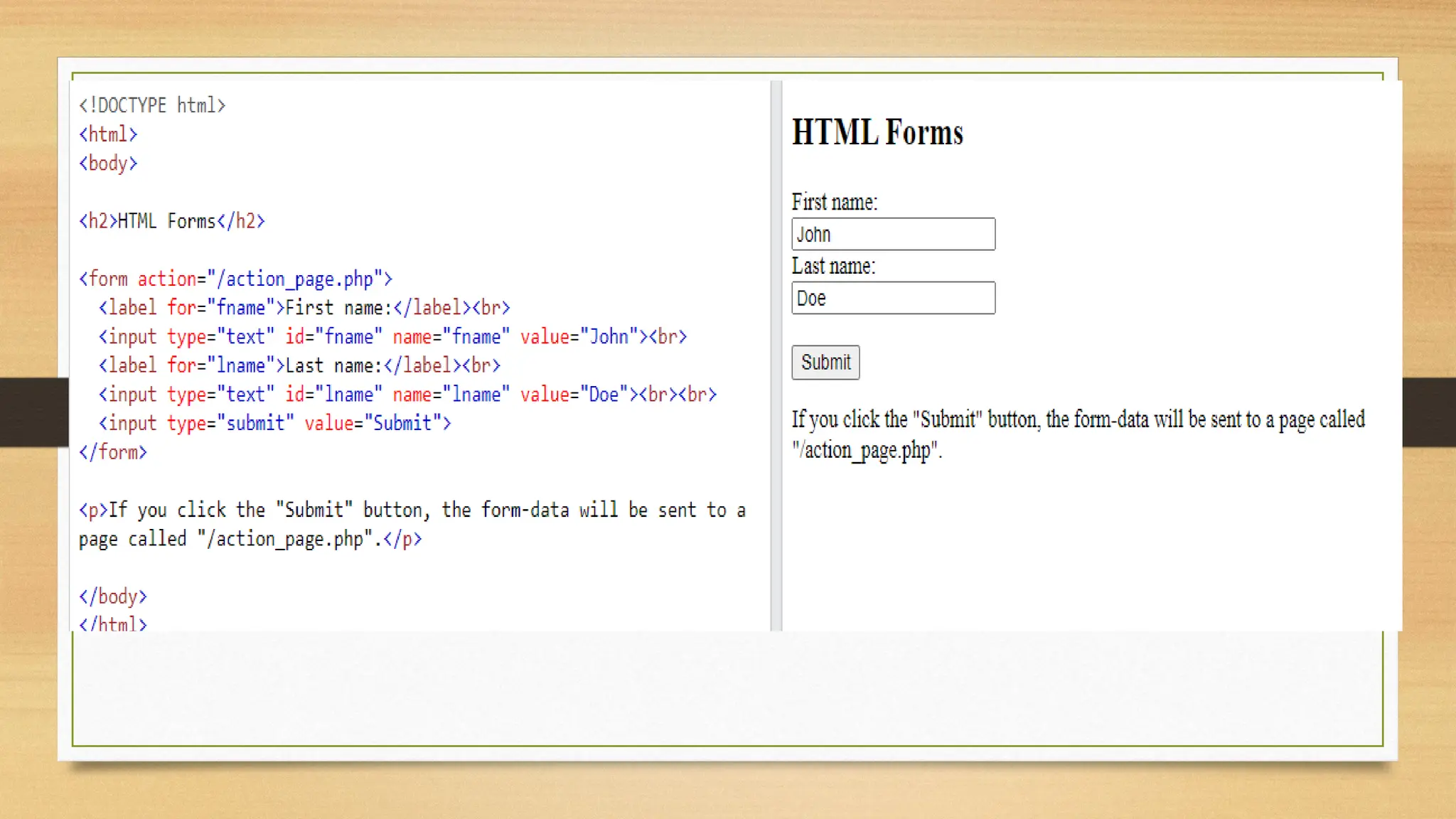
Task: Click the label for="fname" code line
Action: 304,308
